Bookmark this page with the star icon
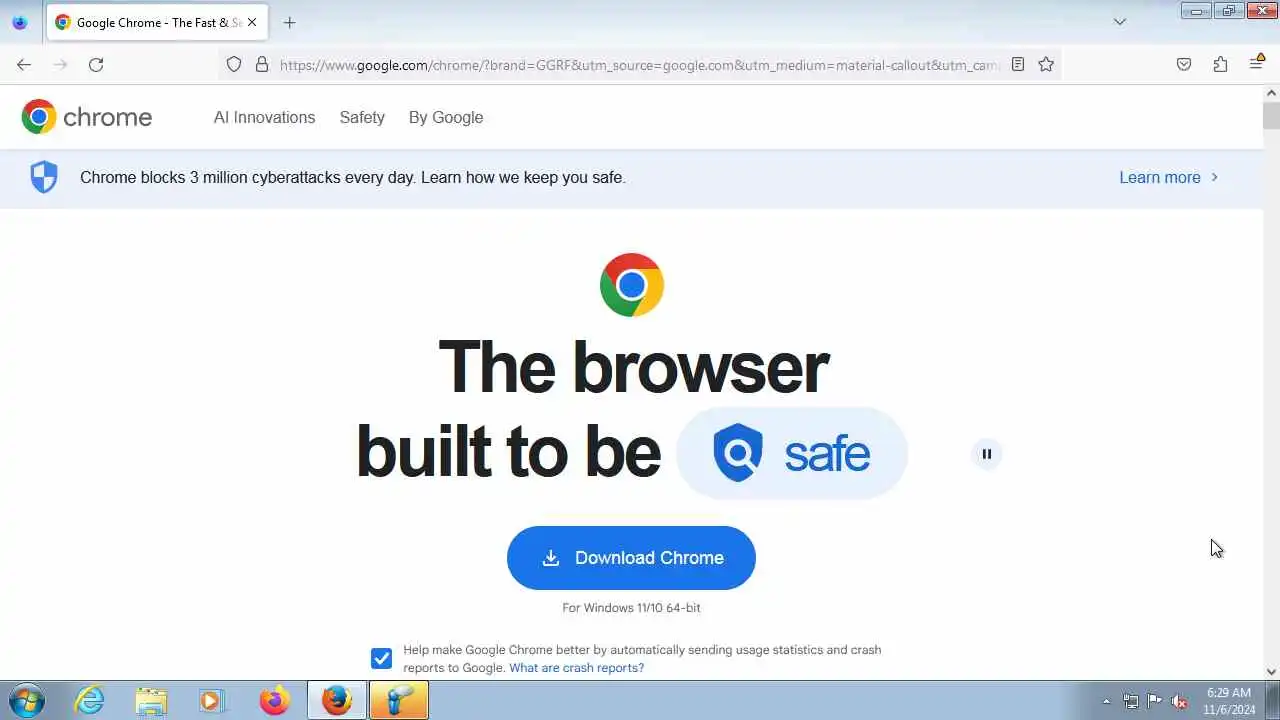Image resolution: width=1280 pixels, height=720 pixels. coord(1046,64)
